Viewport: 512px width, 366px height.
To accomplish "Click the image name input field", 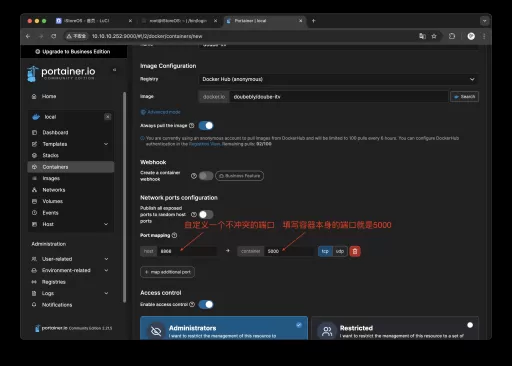I will point(339,97).
